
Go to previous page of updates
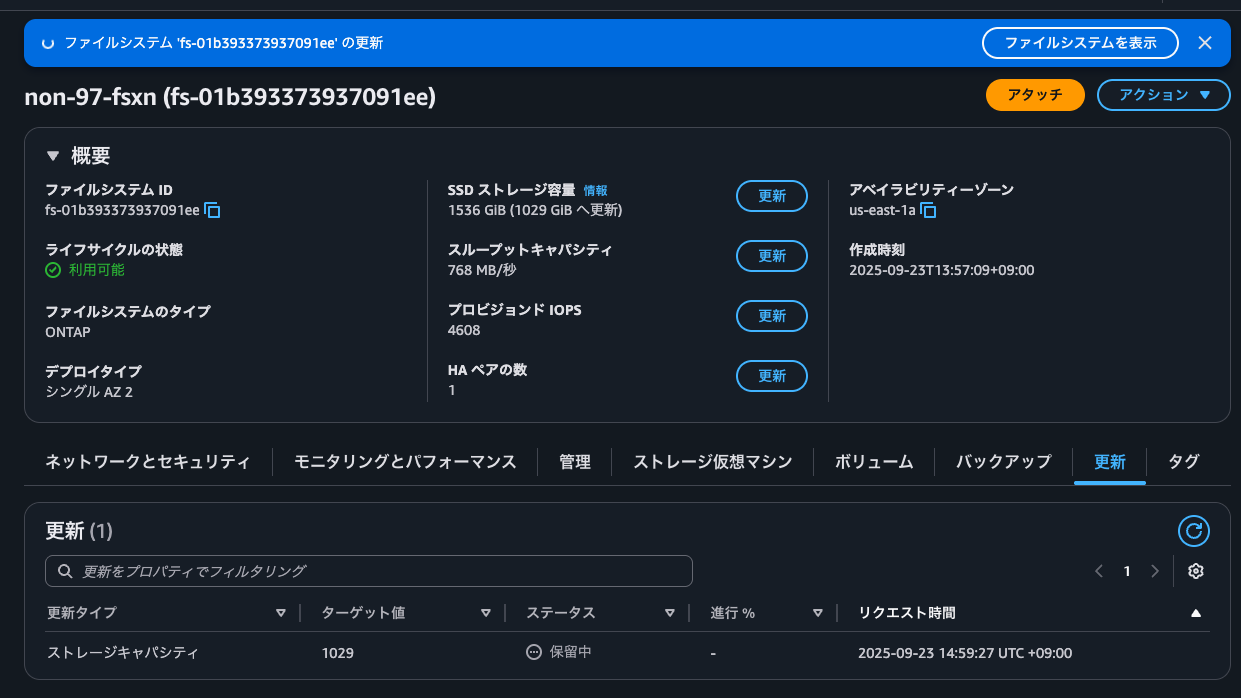tap(1099, 571)
